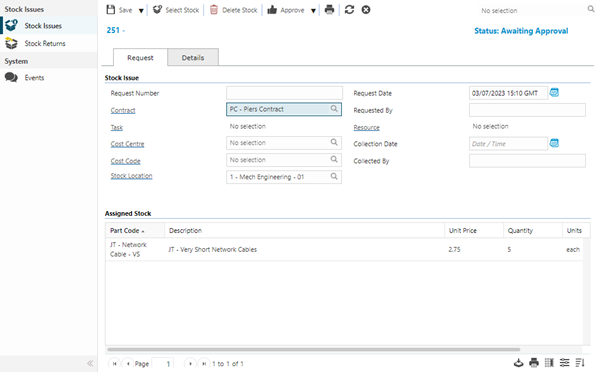This screenshot has width=600, height=372.
Task: Click the Quantity column header
Action: pyautogui.click(x=533, y=230)
